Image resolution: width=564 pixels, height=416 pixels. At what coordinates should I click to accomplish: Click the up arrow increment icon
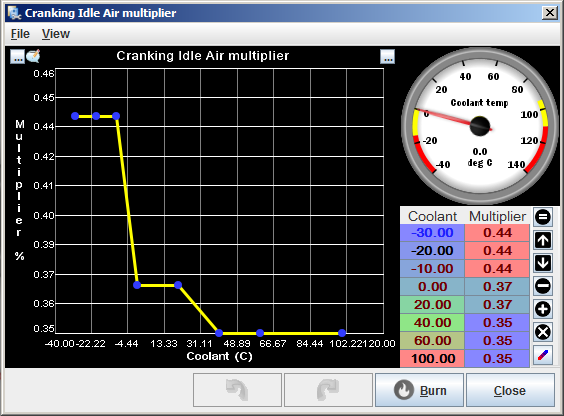pos(543,240)
